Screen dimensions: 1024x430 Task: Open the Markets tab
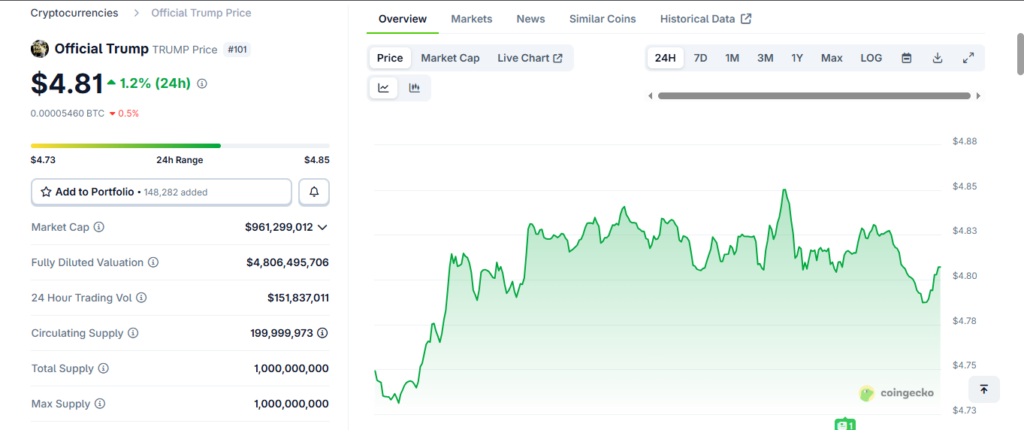click(471, 19)
